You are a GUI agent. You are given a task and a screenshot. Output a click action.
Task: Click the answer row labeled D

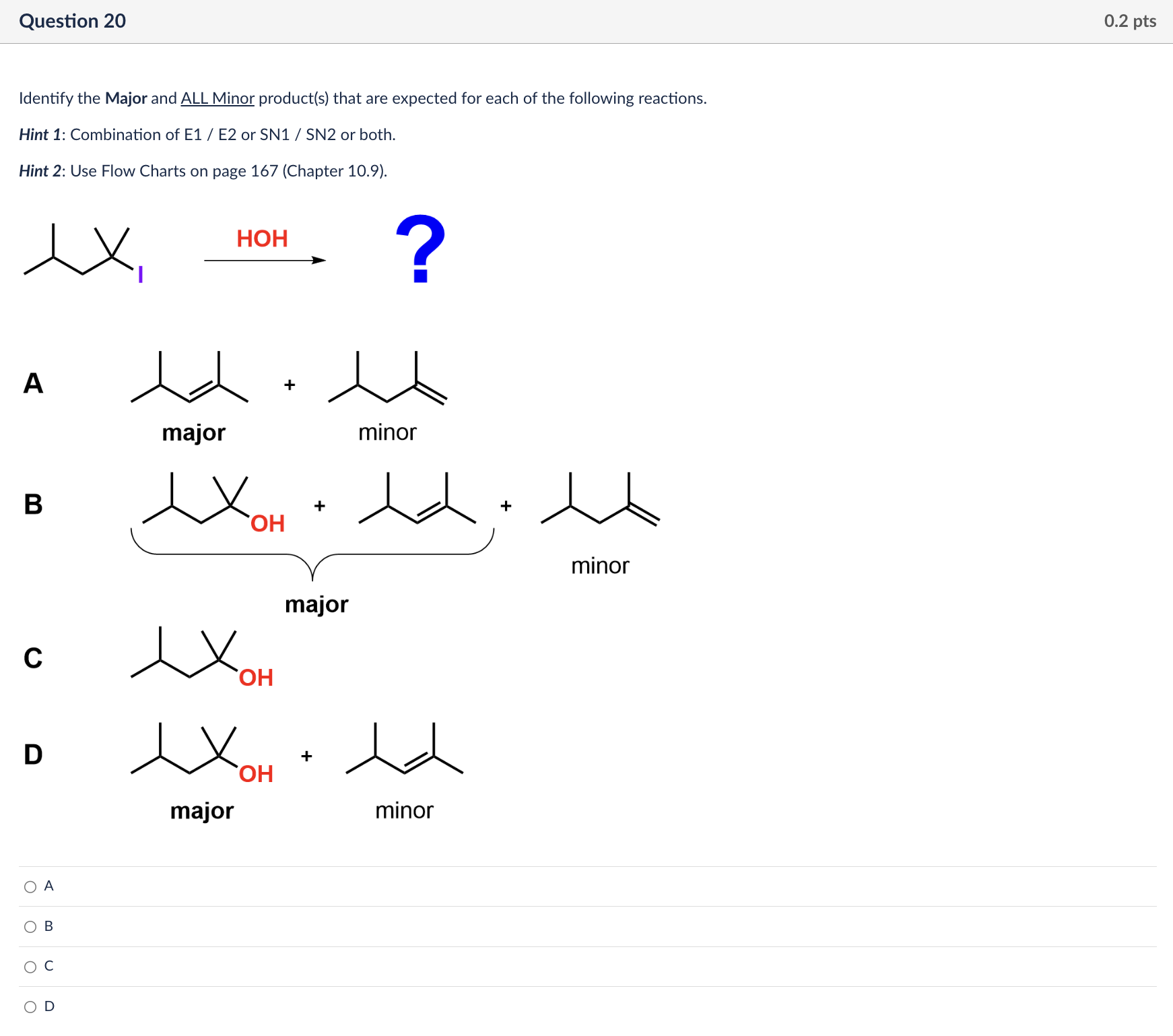(48, 1006)
